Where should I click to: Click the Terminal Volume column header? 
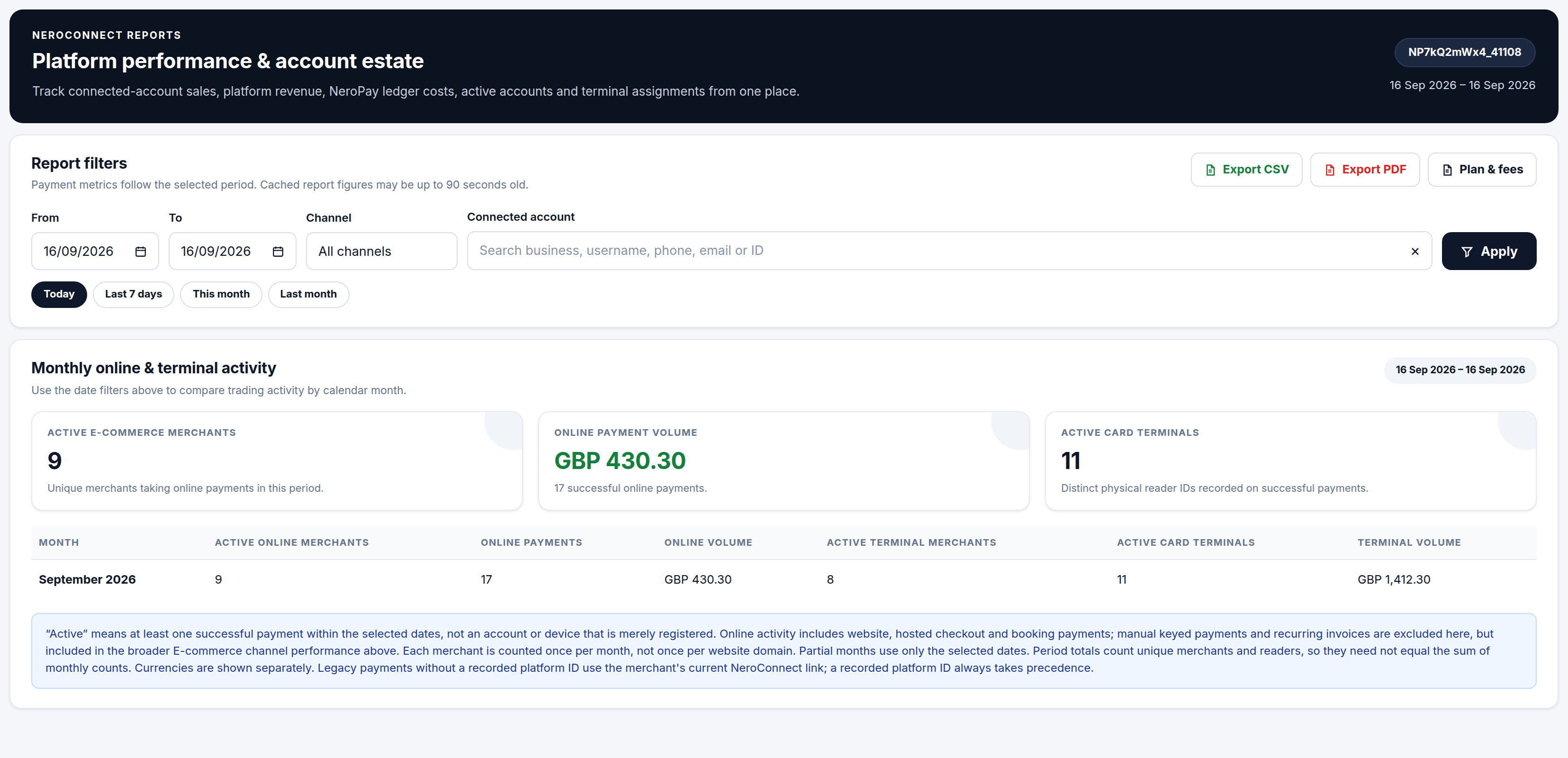coord(1409,542)
